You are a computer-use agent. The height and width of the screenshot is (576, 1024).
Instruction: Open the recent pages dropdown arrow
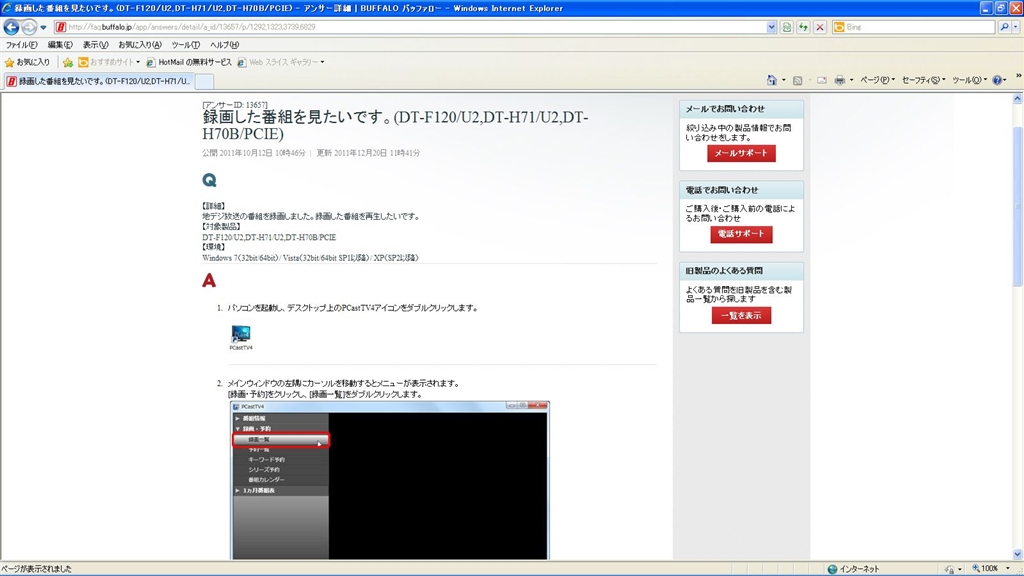(x=43, y=27)
